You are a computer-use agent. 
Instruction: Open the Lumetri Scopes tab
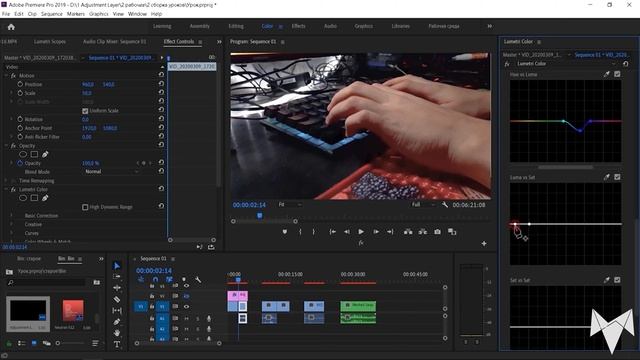pos(50,42)
